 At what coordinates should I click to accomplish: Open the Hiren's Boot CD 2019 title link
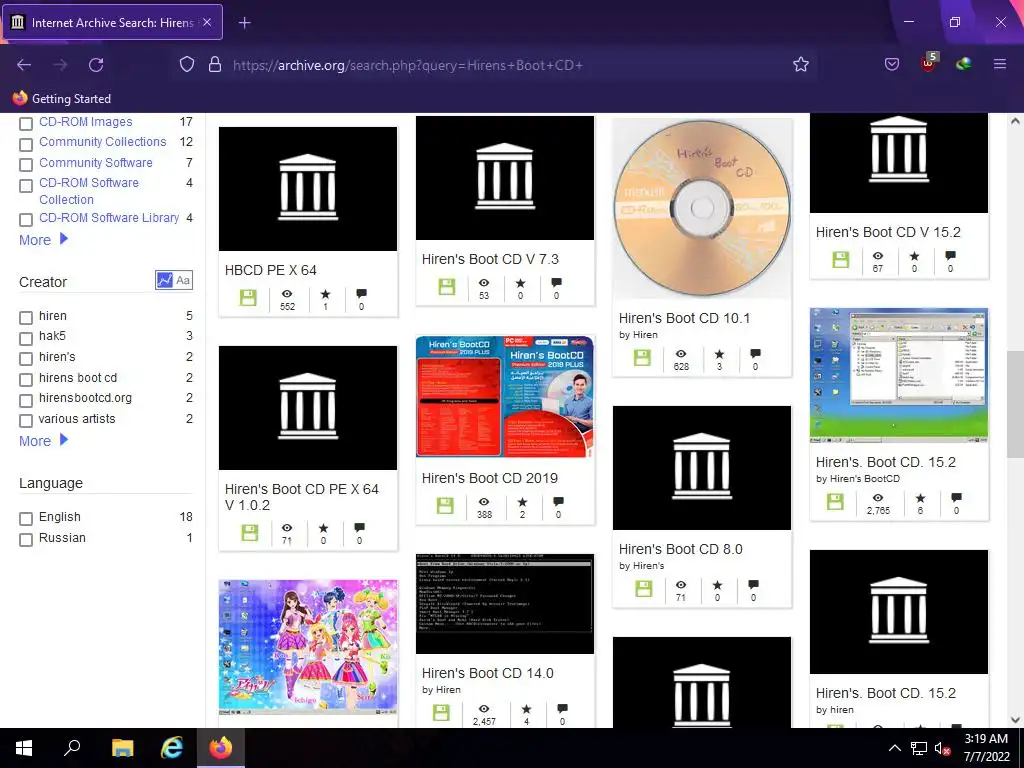(489, 478)
